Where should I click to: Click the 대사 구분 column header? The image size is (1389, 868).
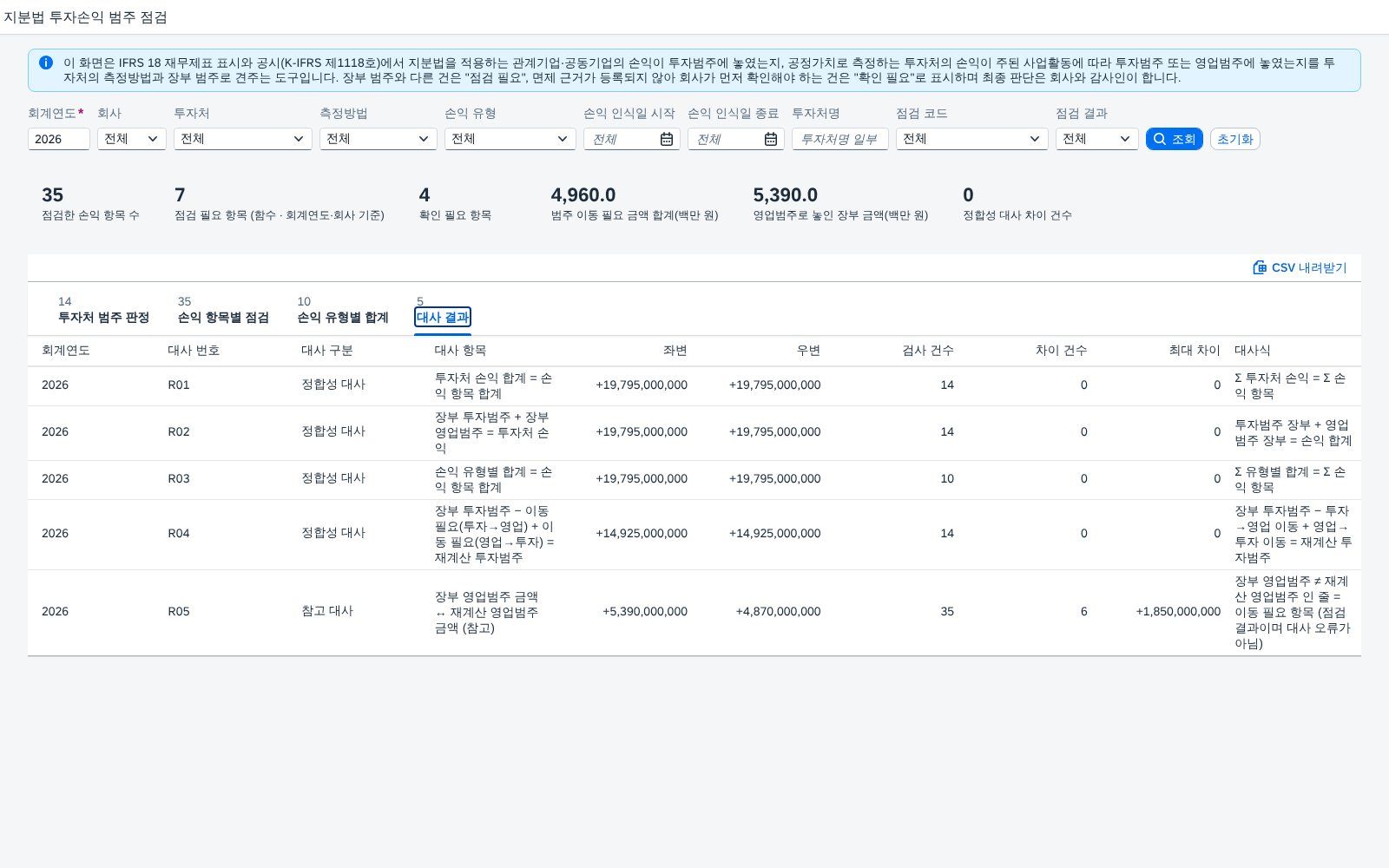coord(327,351)
